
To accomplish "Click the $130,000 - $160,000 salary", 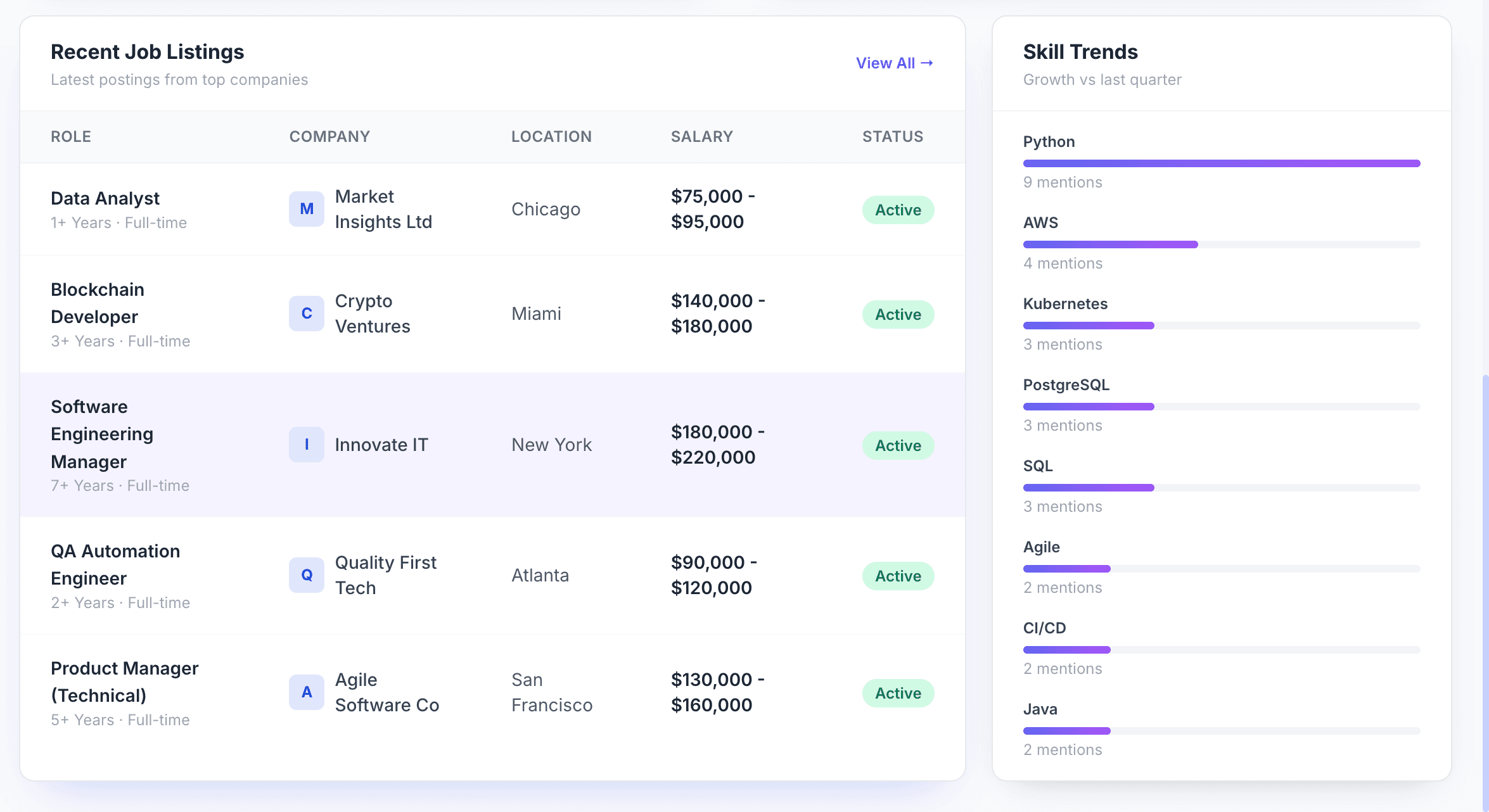I will point(718,692).
